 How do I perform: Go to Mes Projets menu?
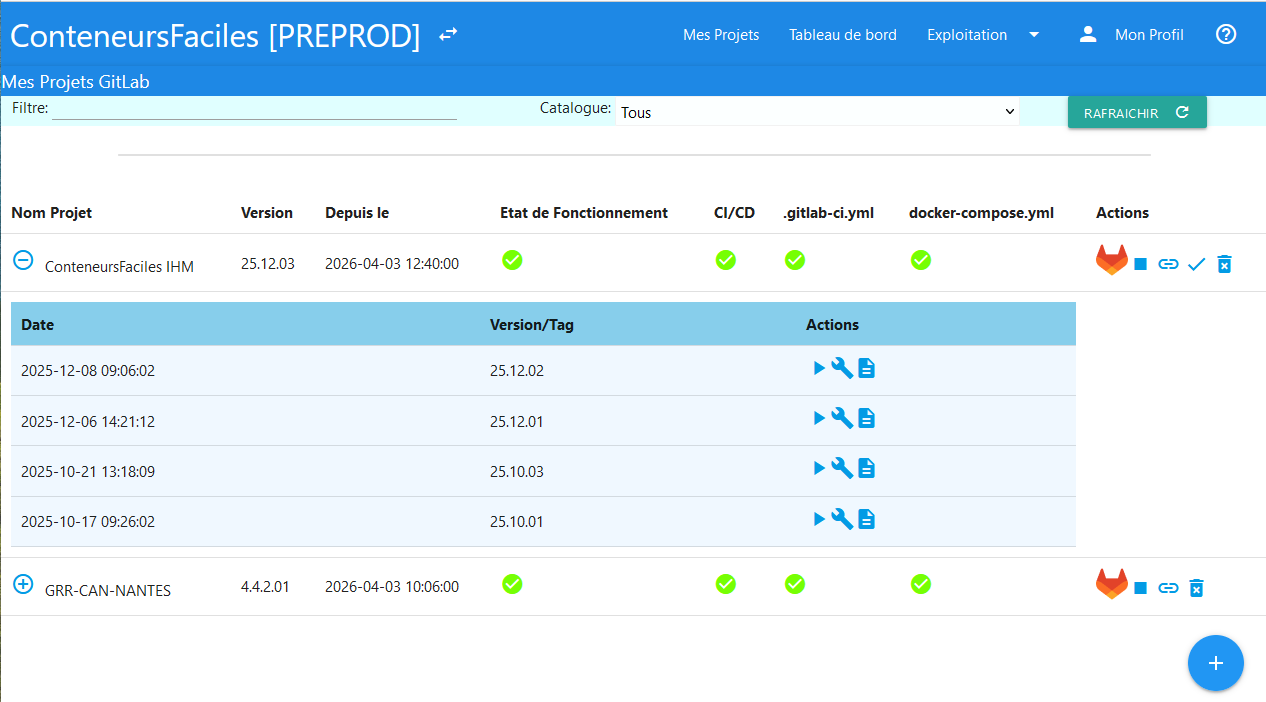pos(721,35)
